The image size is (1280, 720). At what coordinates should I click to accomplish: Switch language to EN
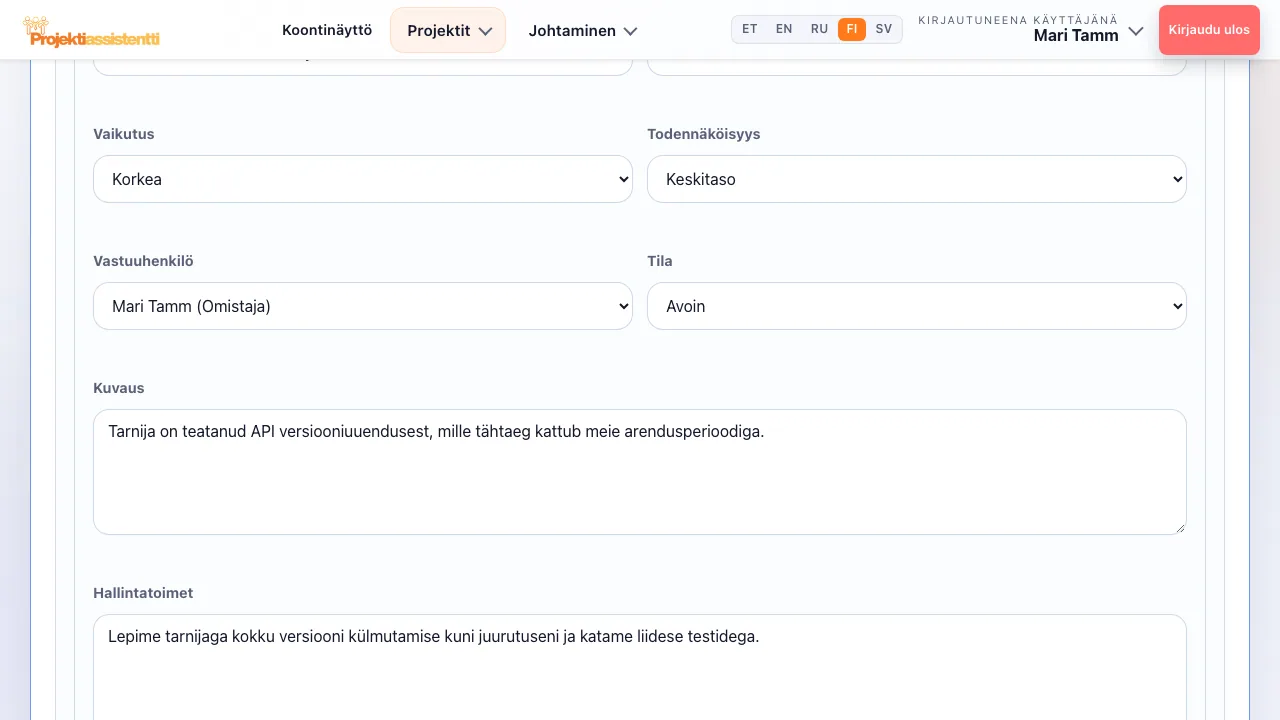click(784, 29)
